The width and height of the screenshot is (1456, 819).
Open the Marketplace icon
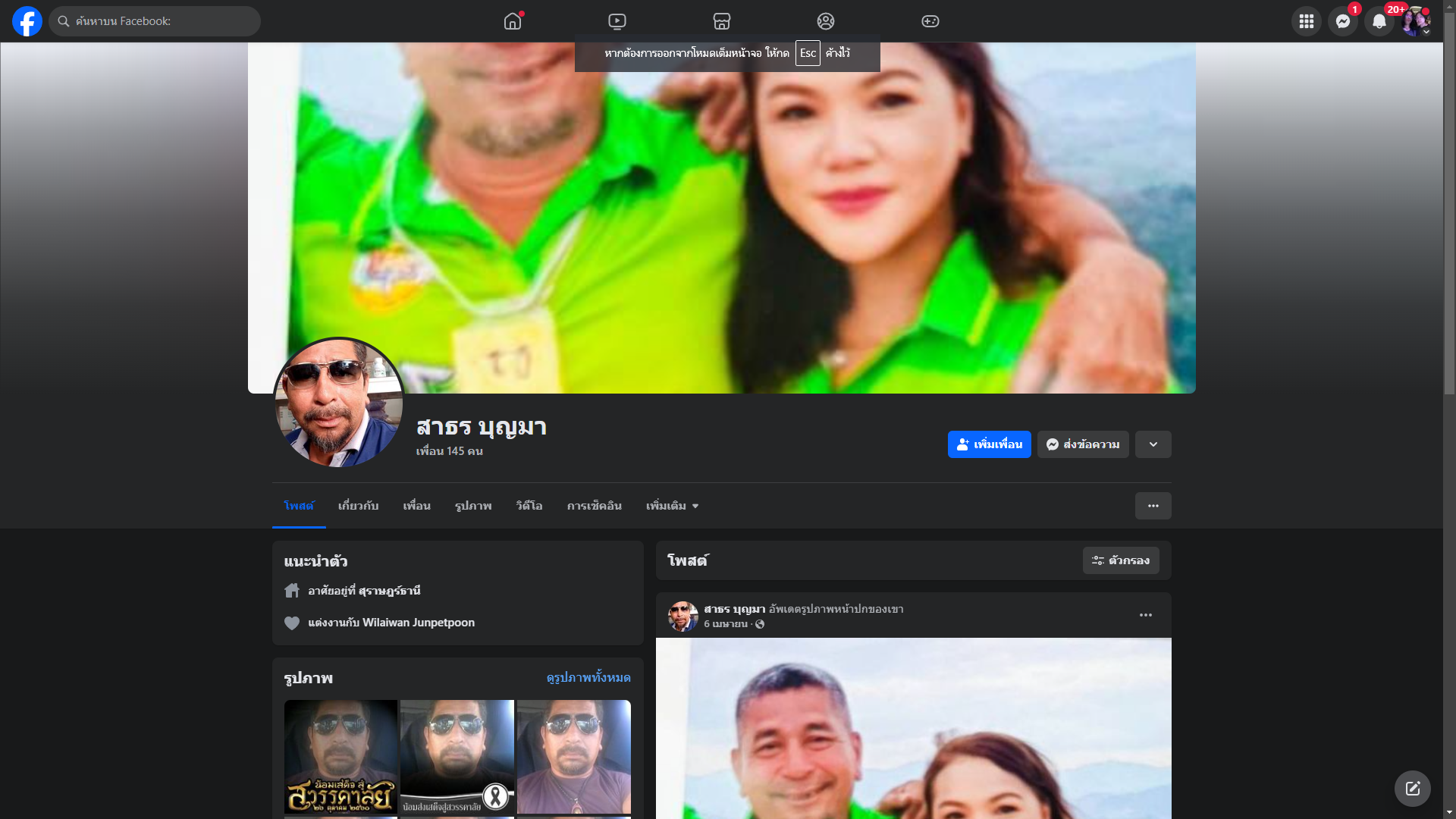coord(722,21)
